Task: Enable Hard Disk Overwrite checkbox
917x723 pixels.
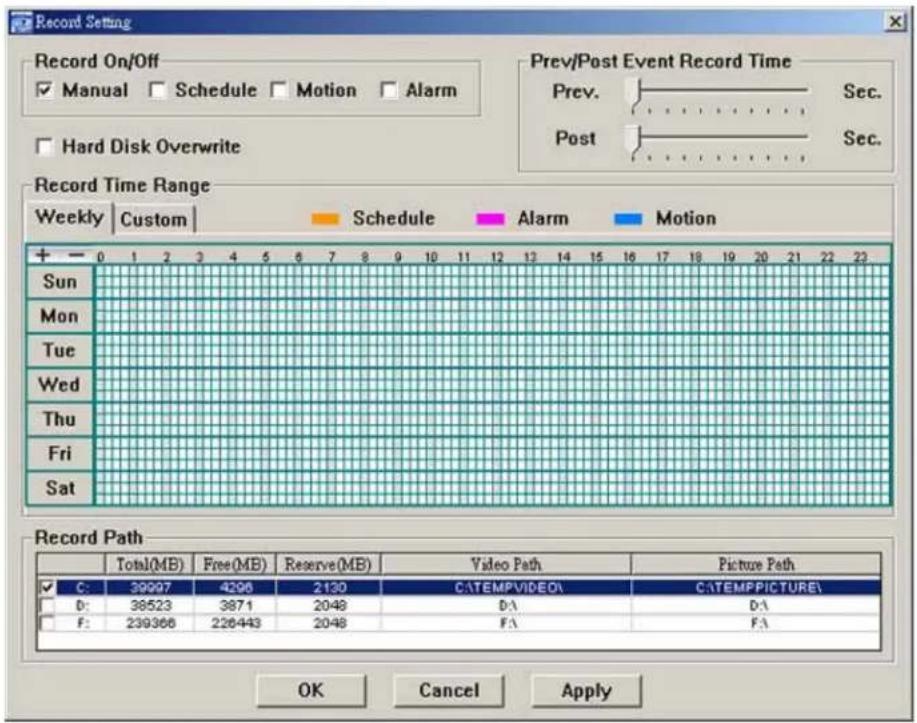Action: coord(44,146)
